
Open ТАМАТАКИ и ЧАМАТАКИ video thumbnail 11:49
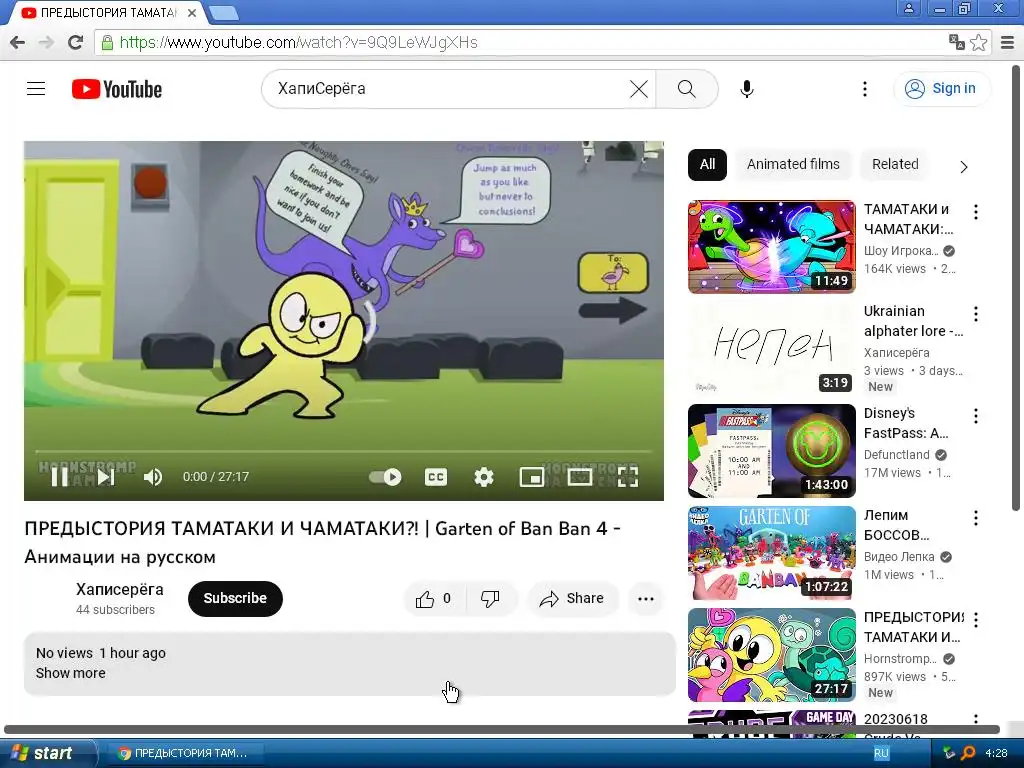771,247
